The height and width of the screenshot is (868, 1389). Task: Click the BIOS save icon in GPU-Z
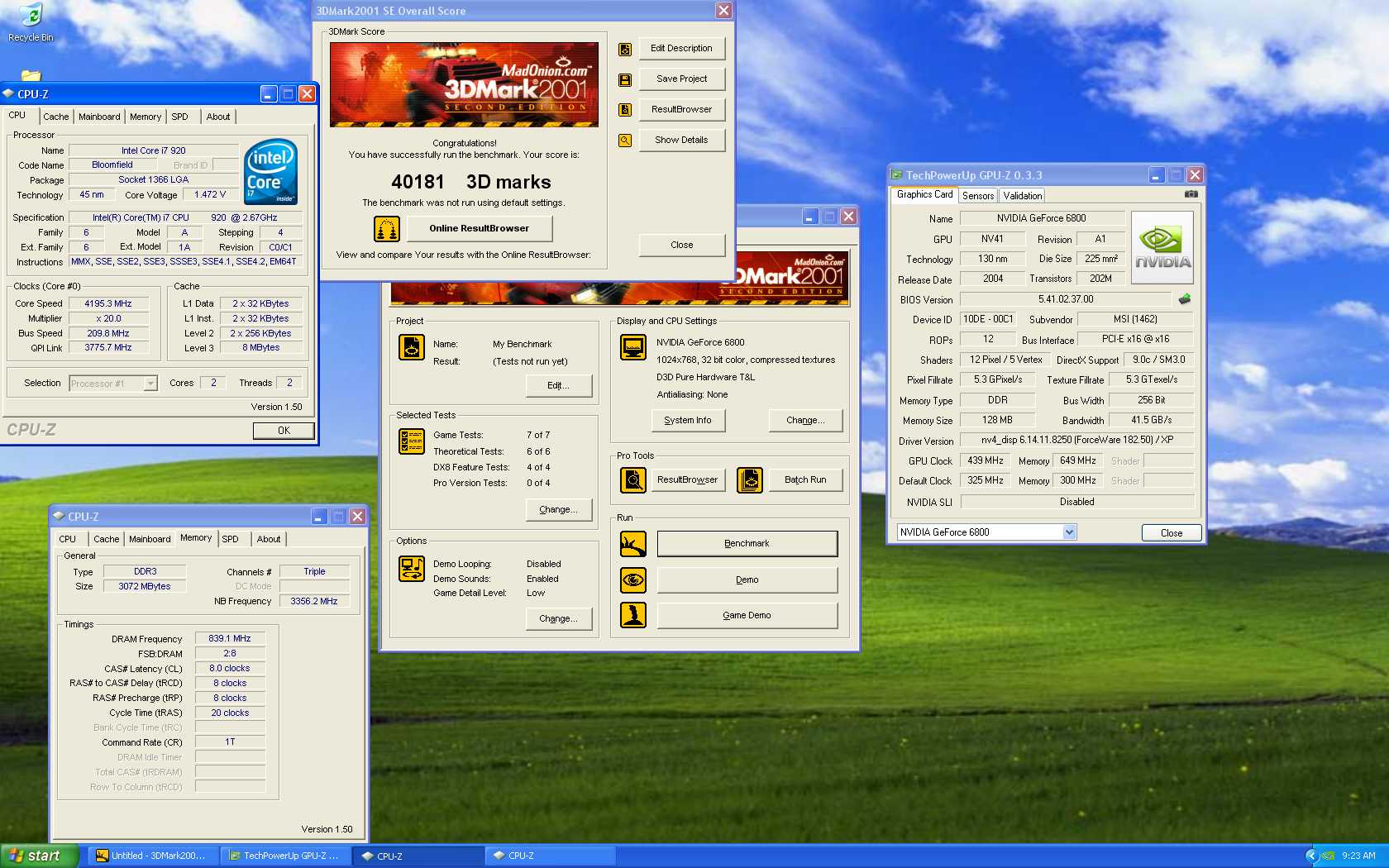click(x=1185, y=299)
